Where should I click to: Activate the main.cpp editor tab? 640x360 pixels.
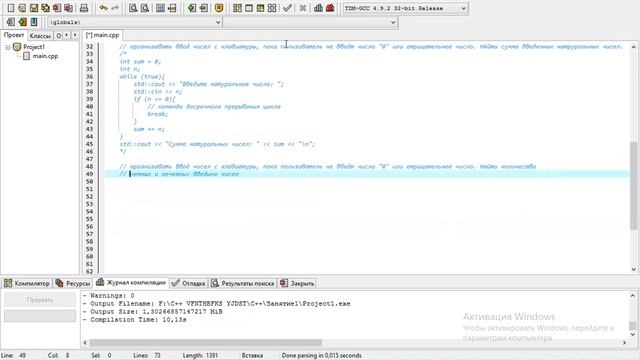(102, 35)
